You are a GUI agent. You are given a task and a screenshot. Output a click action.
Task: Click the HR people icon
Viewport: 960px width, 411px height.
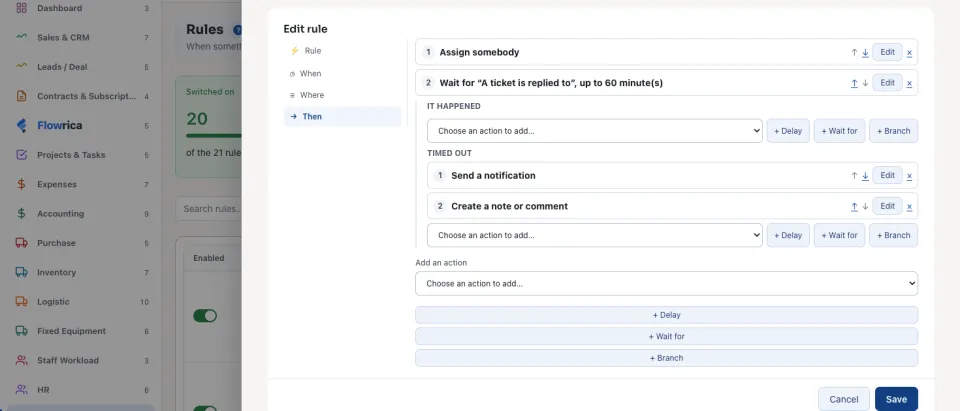click(21, 390)
